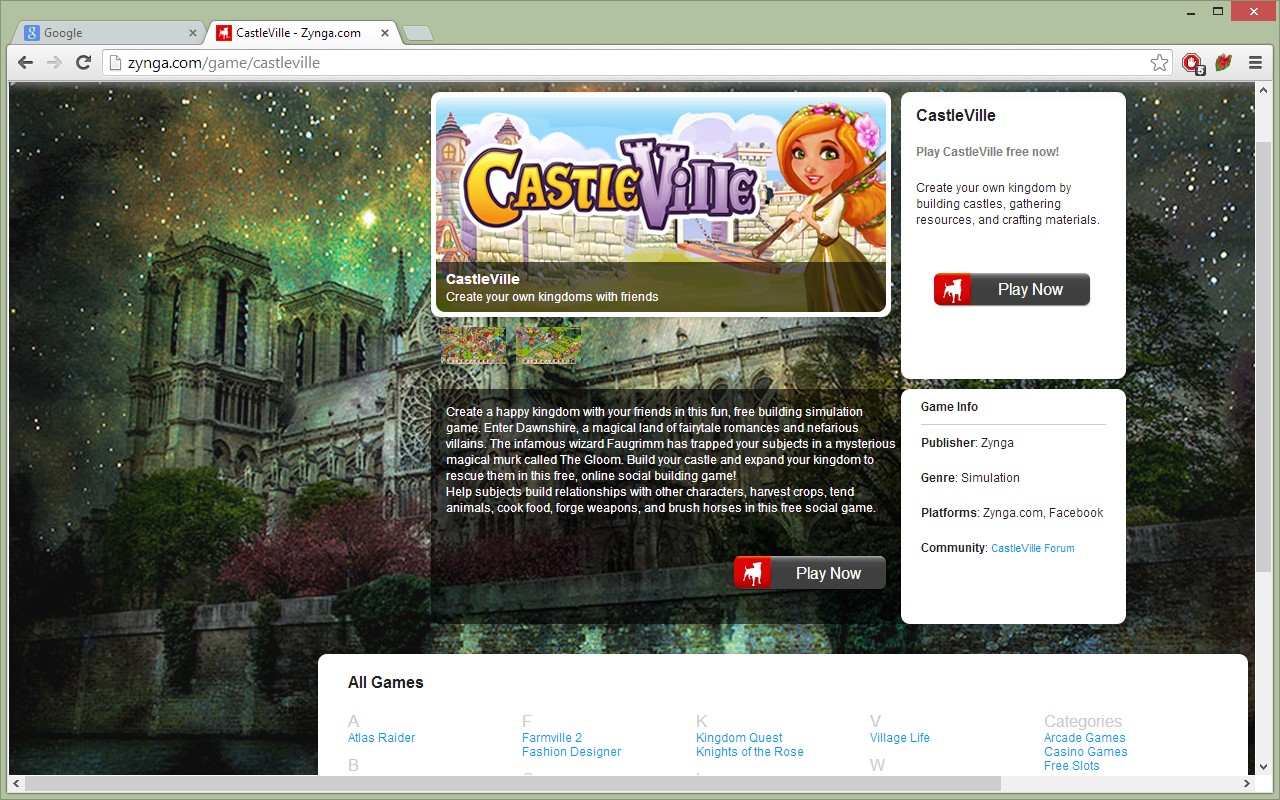Click the 'All Games' heading
The height and width of the screenshot is (800, 1280).
click(x=385, y=683)
